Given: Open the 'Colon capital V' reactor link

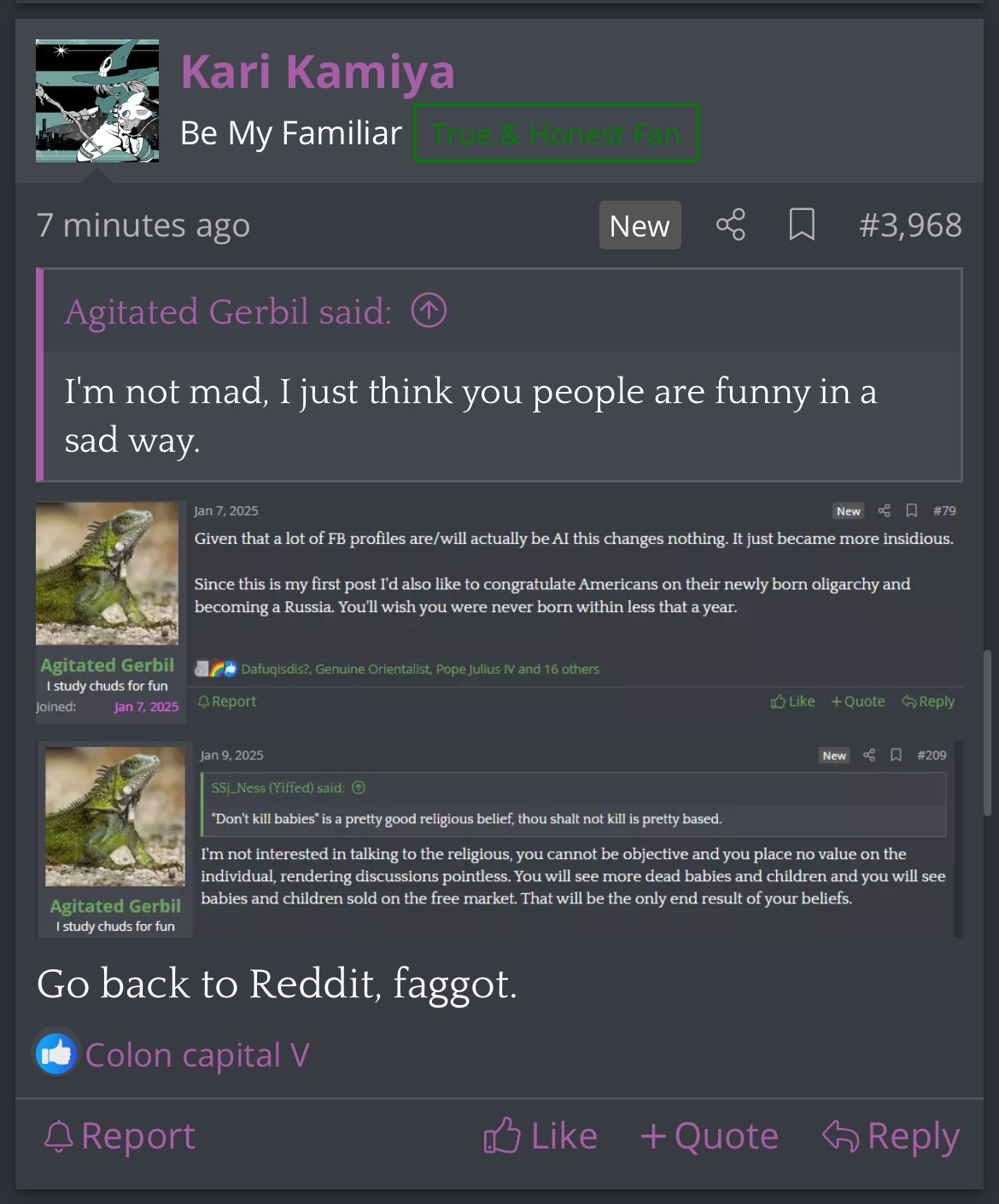Looking at the screenshot, I should 197,1055.
